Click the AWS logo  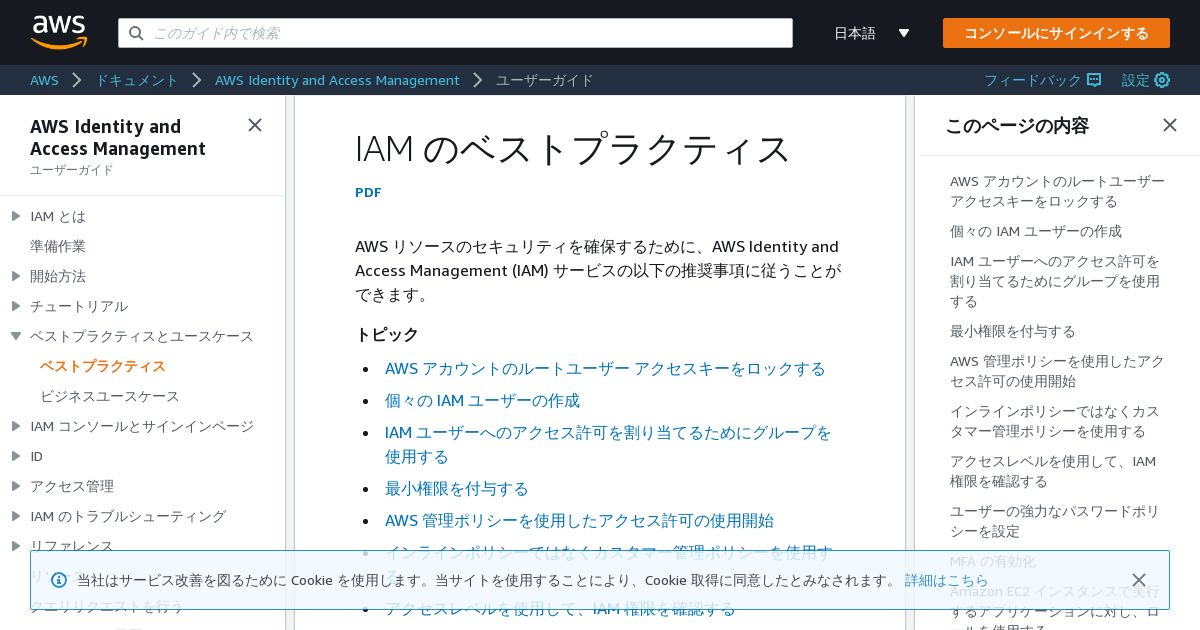pos(59,32)
